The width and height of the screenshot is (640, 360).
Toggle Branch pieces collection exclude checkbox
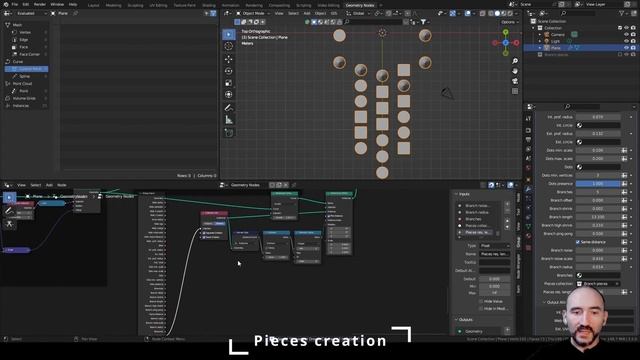point(620,54)
